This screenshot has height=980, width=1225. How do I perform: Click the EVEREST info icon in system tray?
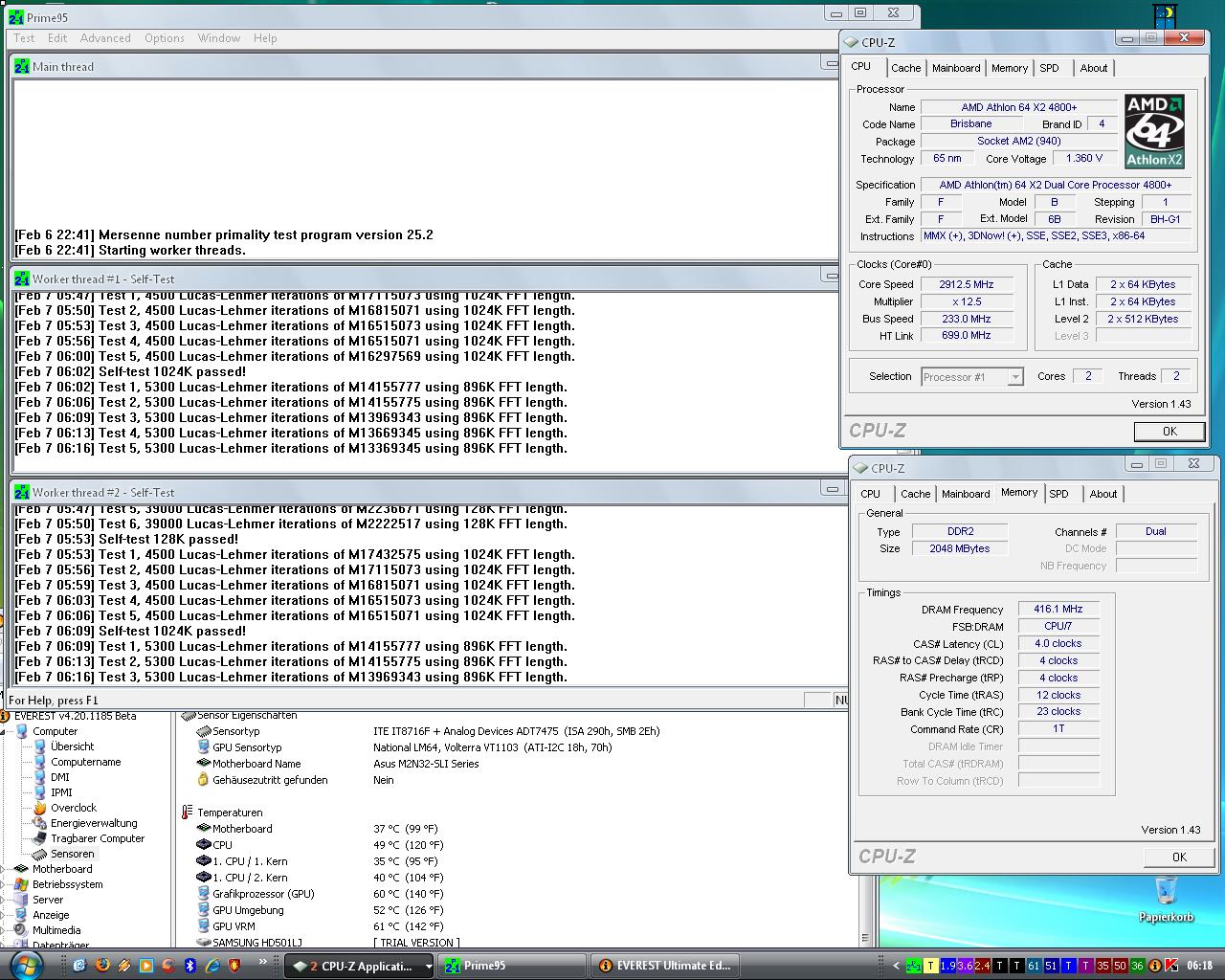tap(1154, 966)
